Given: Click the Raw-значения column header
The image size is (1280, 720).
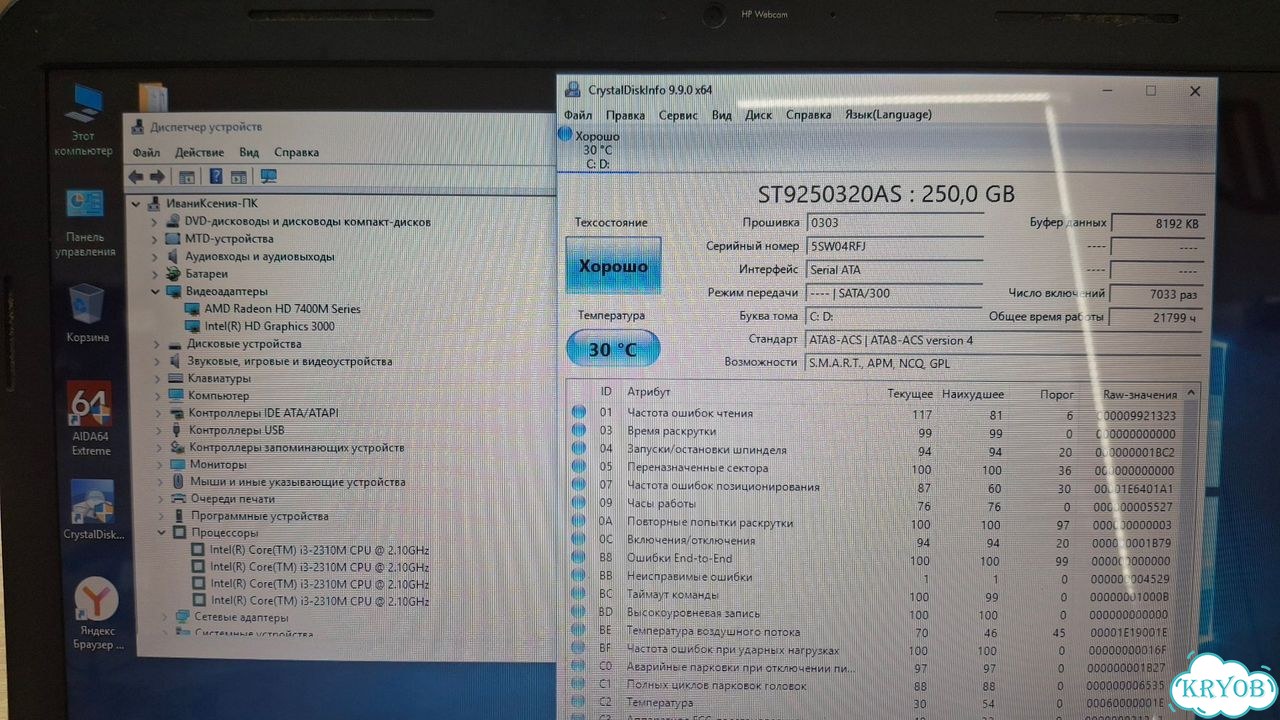Looking at the screenshot, I should point(1138,395).
